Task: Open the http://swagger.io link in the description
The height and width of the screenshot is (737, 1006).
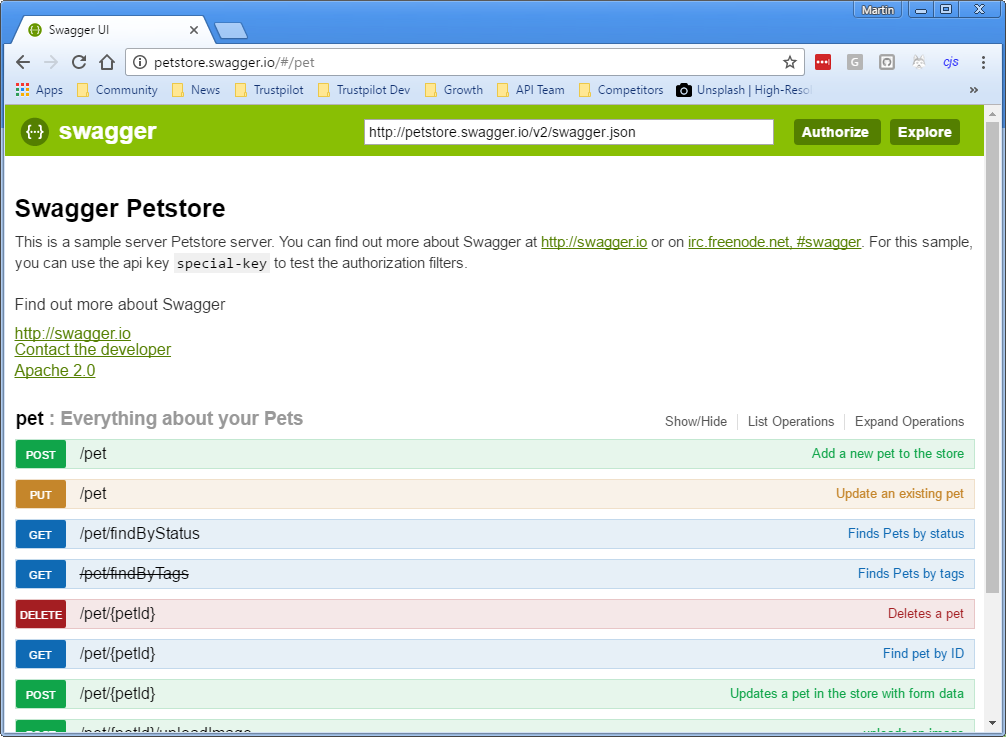Action: [x=594, y=242]
